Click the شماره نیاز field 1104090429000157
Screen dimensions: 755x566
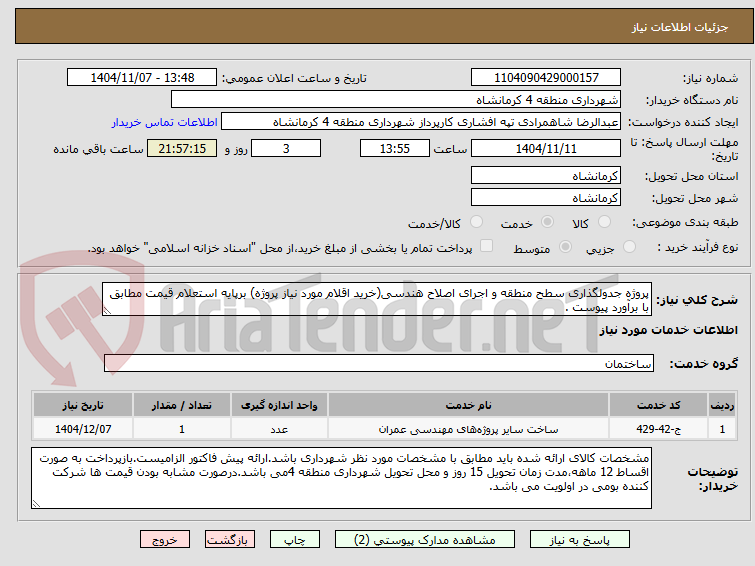click(546, 78)
